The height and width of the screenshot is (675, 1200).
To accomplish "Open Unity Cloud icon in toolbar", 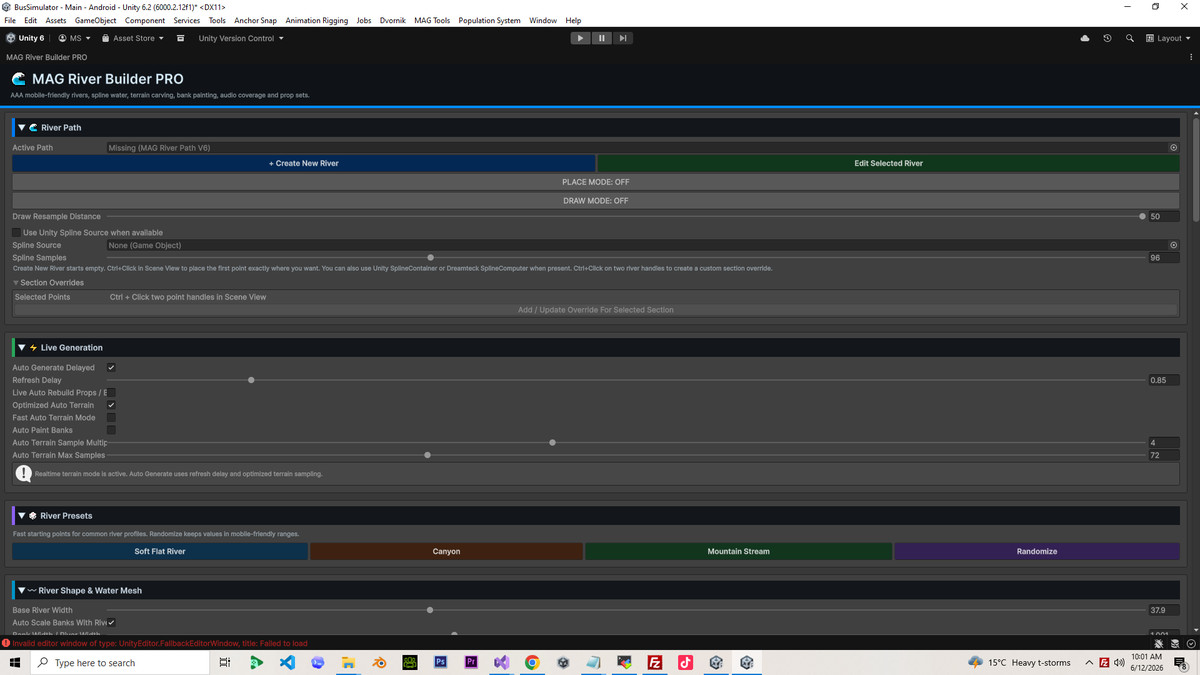I will [1085, 38].
